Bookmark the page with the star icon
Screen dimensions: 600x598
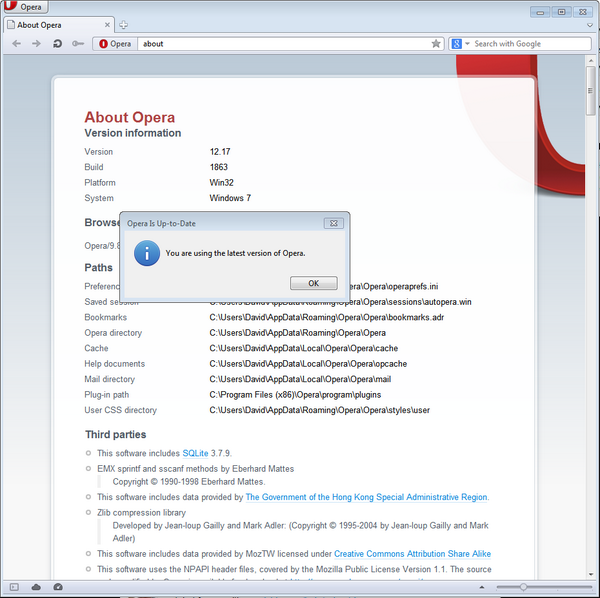pyautogui.click(x=435, y=44)
